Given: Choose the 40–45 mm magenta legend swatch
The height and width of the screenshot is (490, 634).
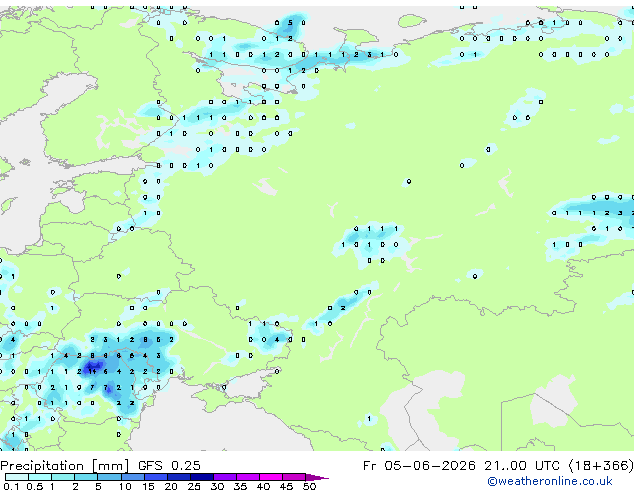Looking at the screenshot, I should (x=271, y=477).
